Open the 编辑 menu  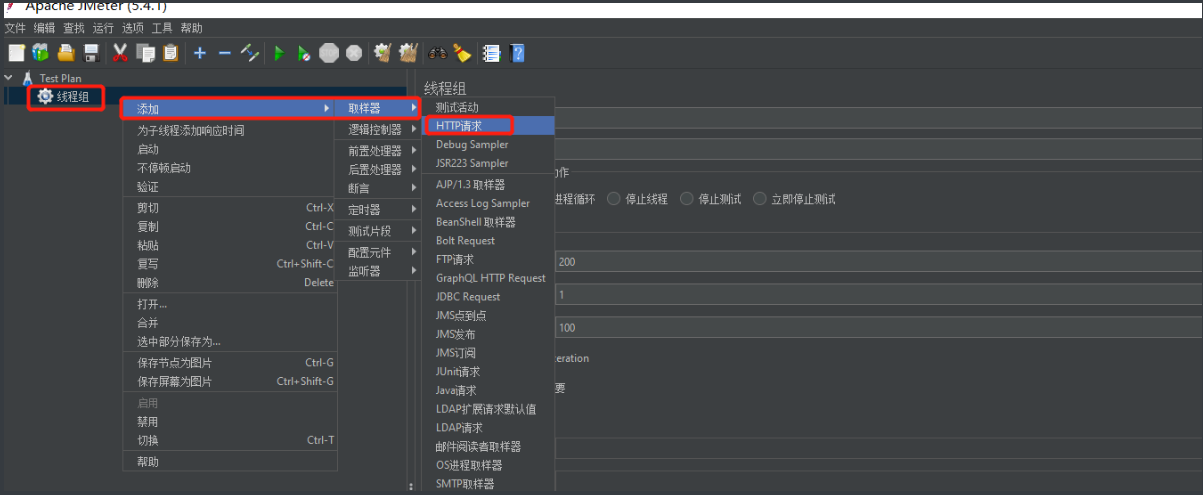point(44,28)
